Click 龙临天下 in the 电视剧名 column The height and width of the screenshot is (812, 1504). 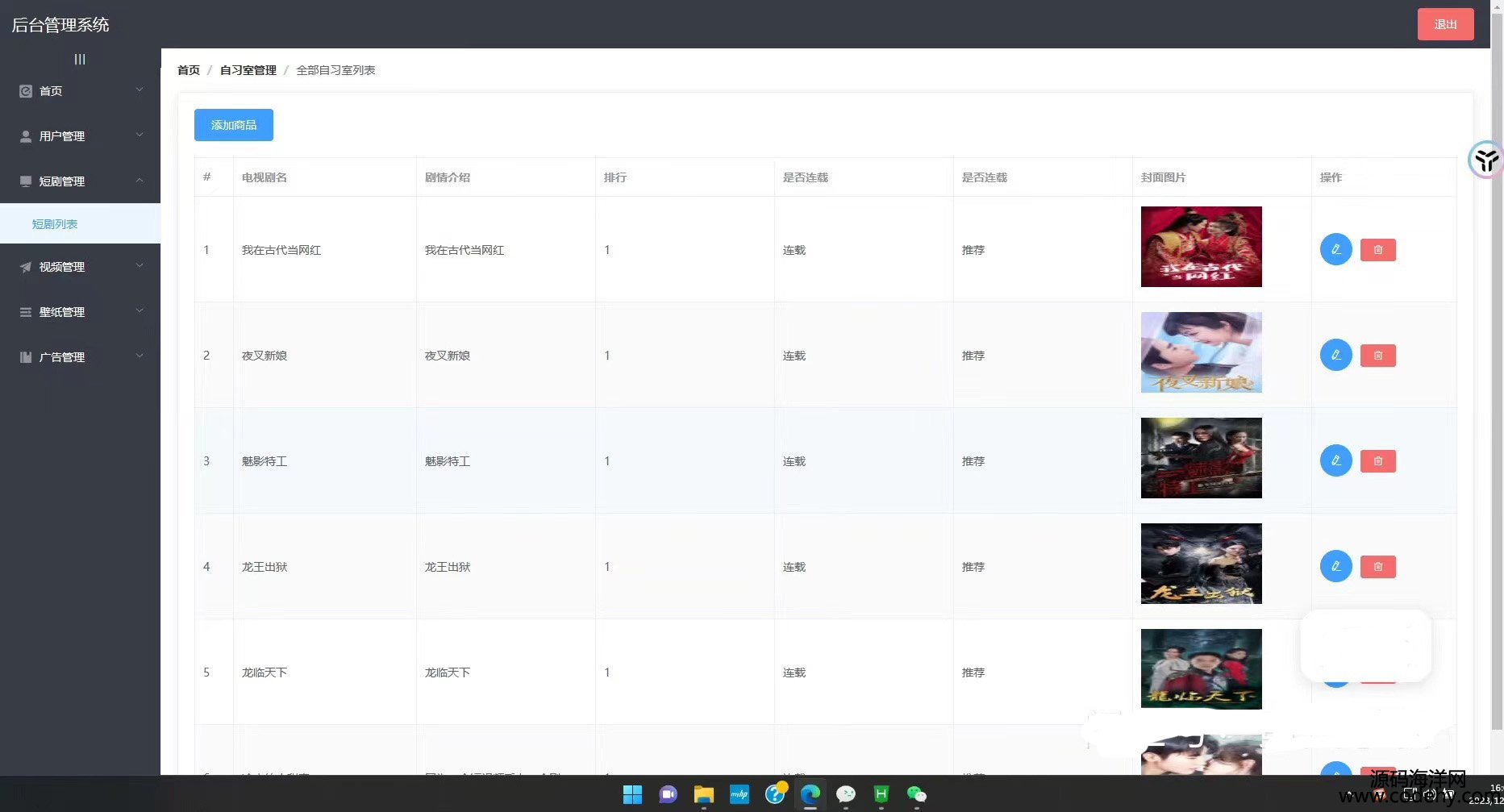point(265,673)
